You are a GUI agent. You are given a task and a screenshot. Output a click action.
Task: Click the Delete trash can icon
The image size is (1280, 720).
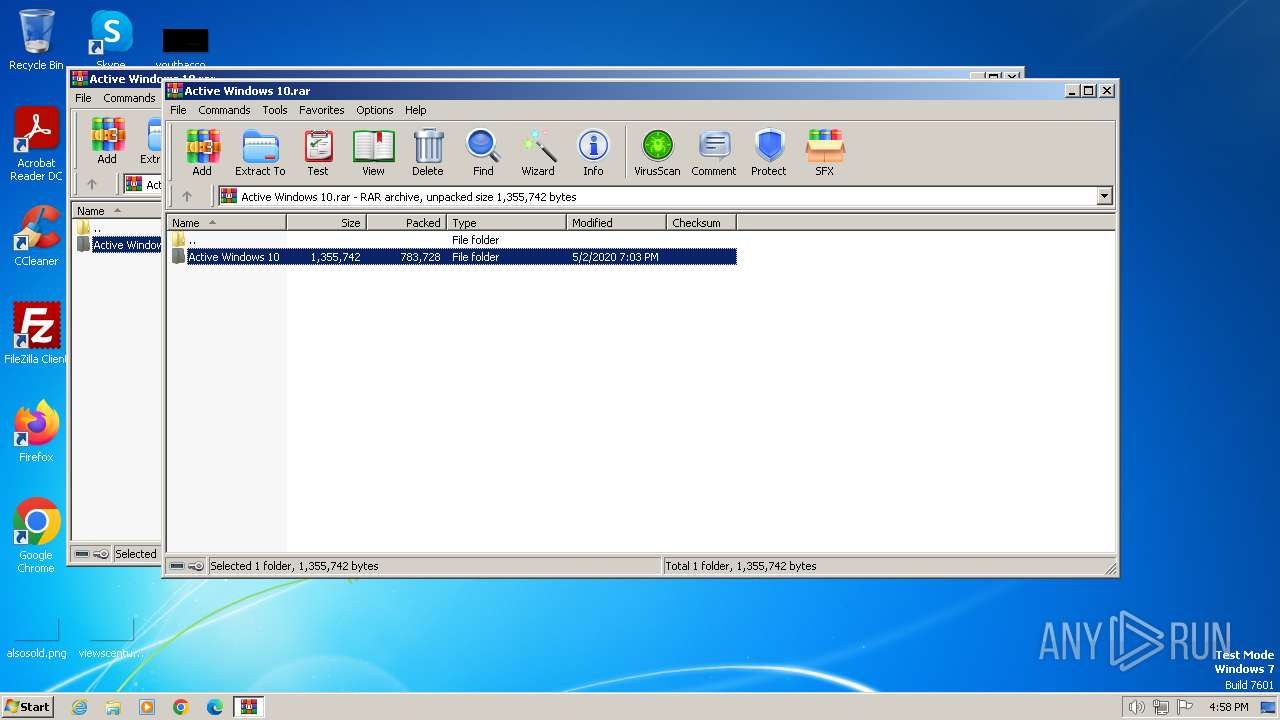coord(428,153)
